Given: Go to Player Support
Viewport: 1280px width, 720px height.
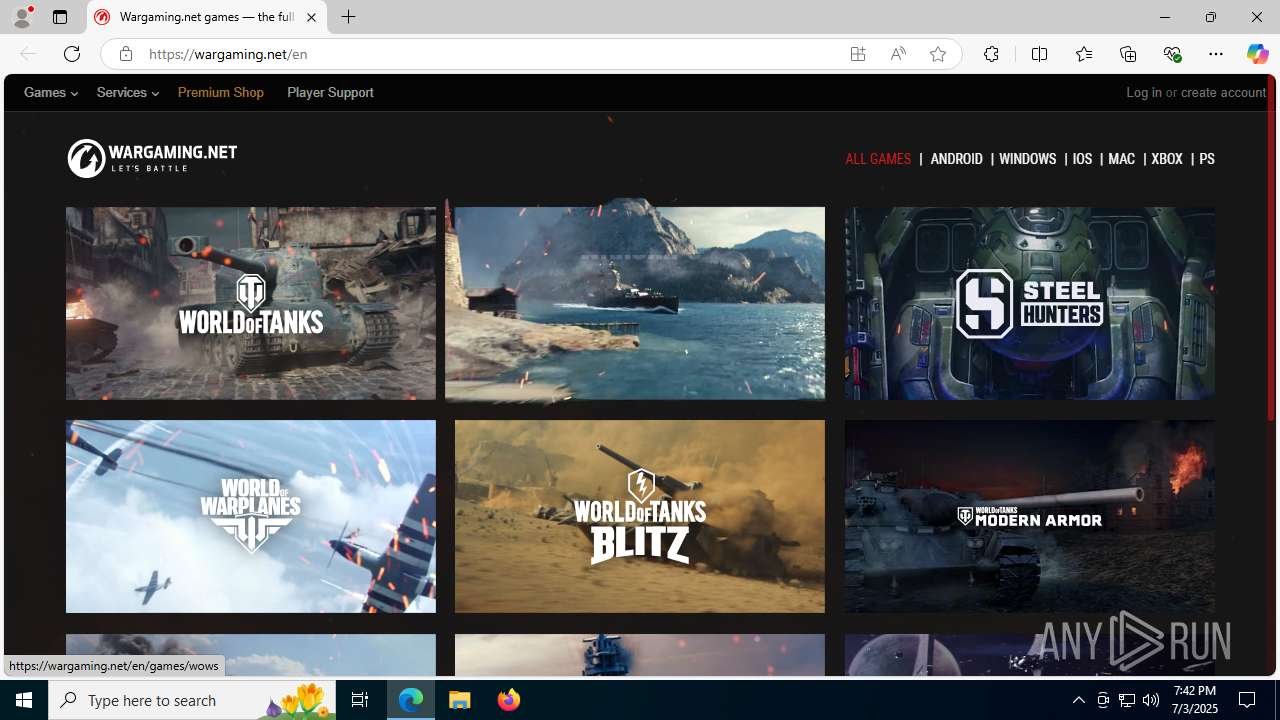Looking at the screenshot, I should tap(330, 92).
